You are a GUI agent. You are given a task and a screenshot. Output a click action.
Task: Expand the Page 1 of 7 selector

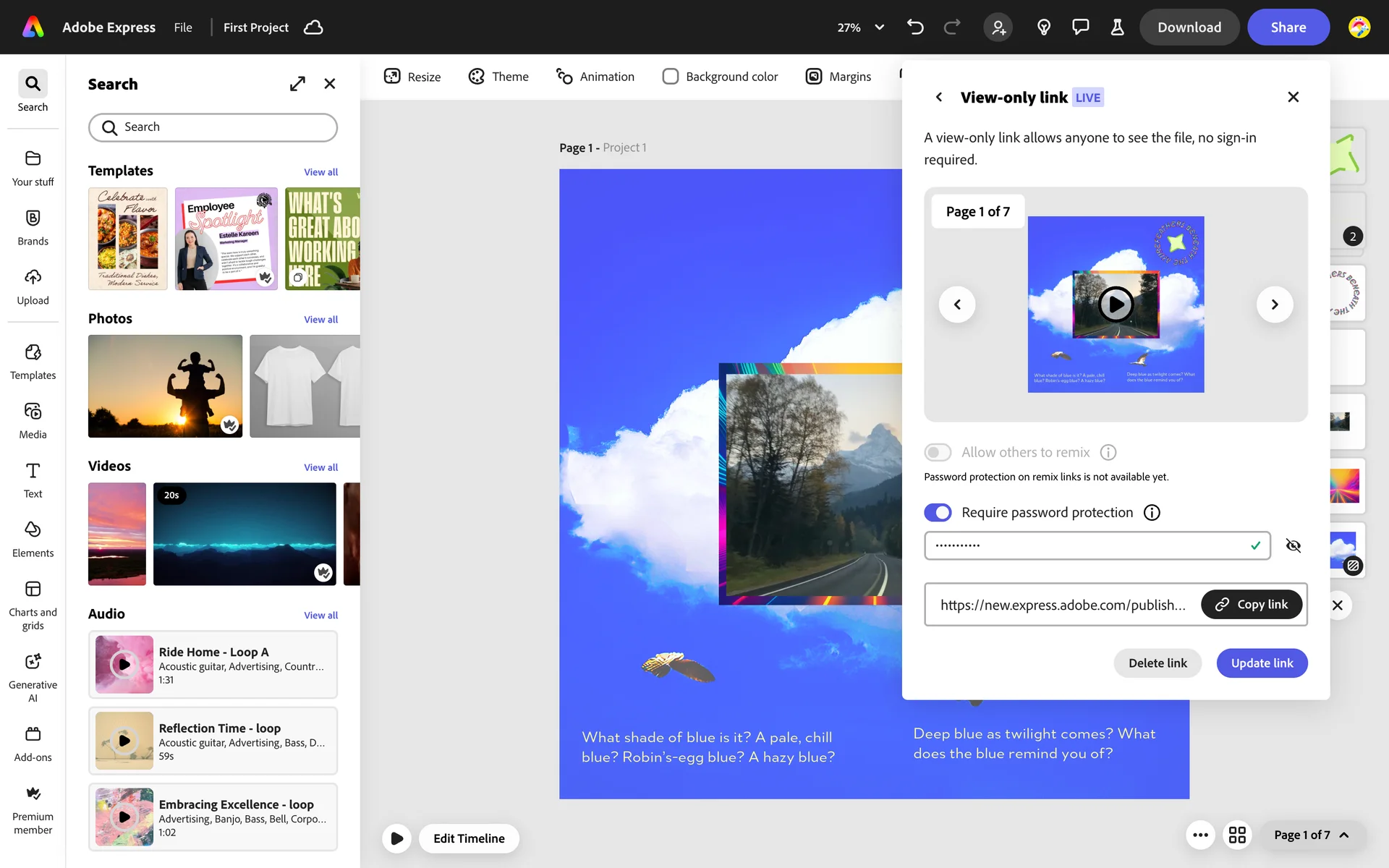1311,835
